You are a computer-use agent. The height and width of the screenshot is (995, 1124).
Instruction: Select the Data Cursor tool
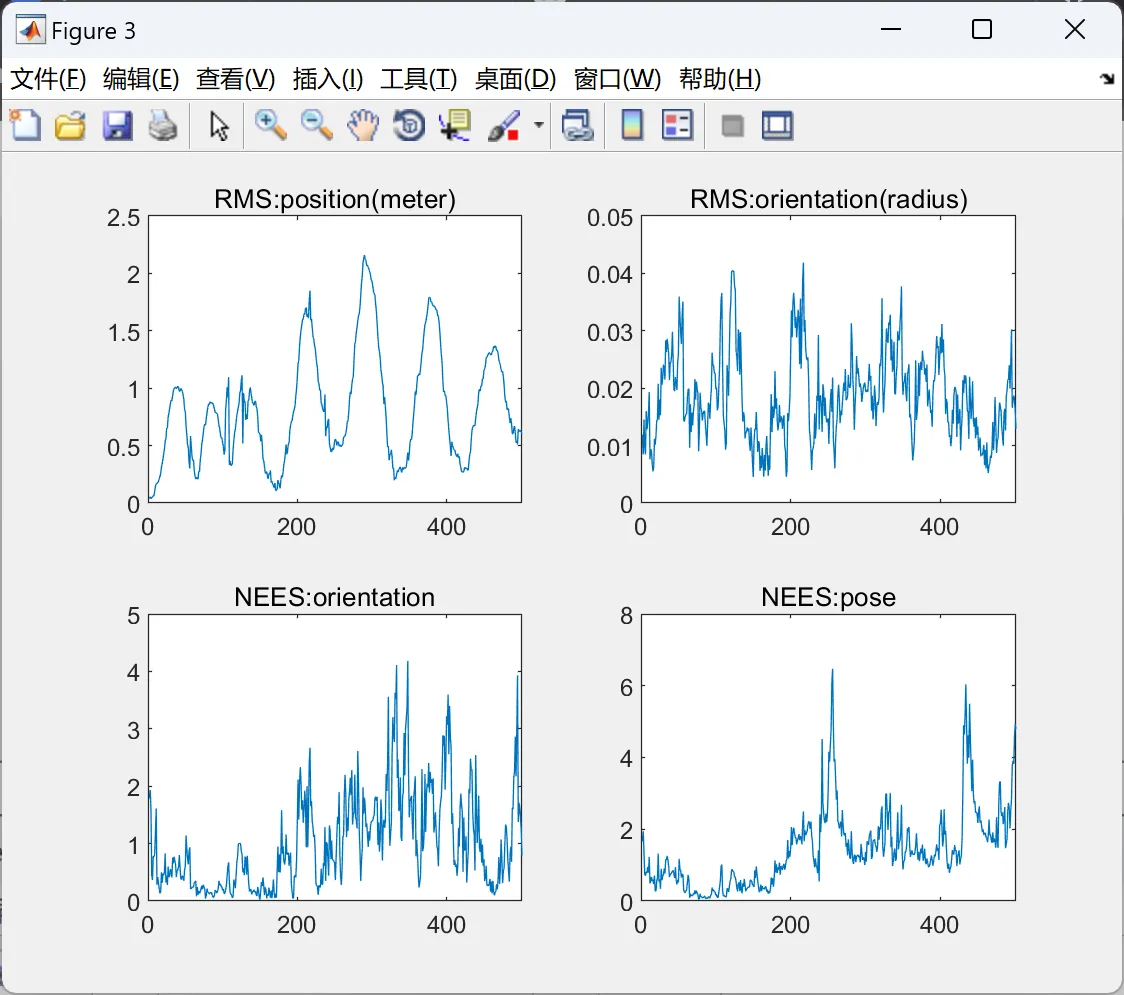pos(455,125)
